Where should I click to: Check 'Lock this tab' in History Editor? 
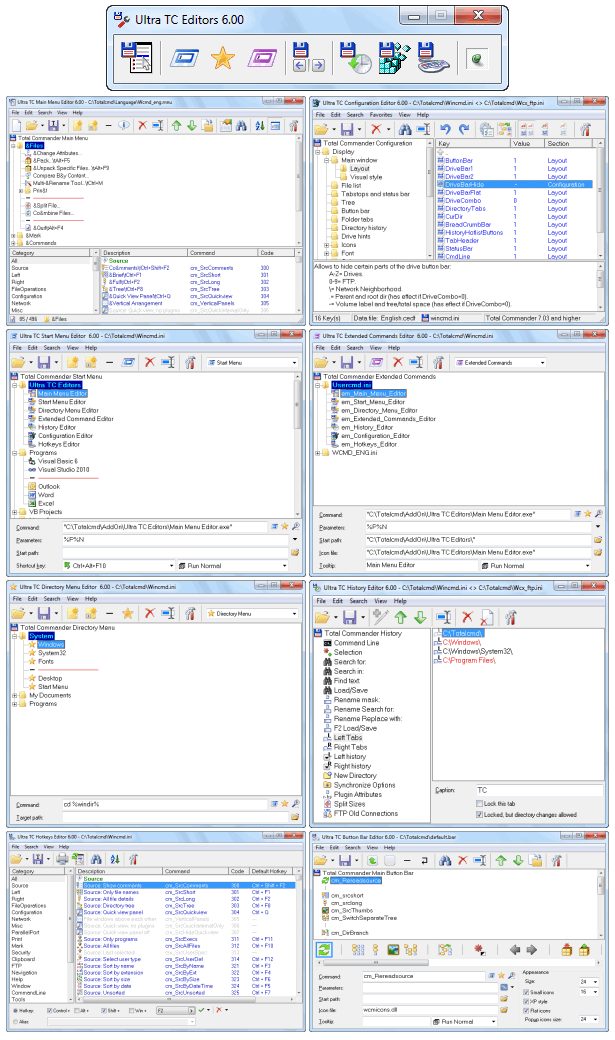479,803
